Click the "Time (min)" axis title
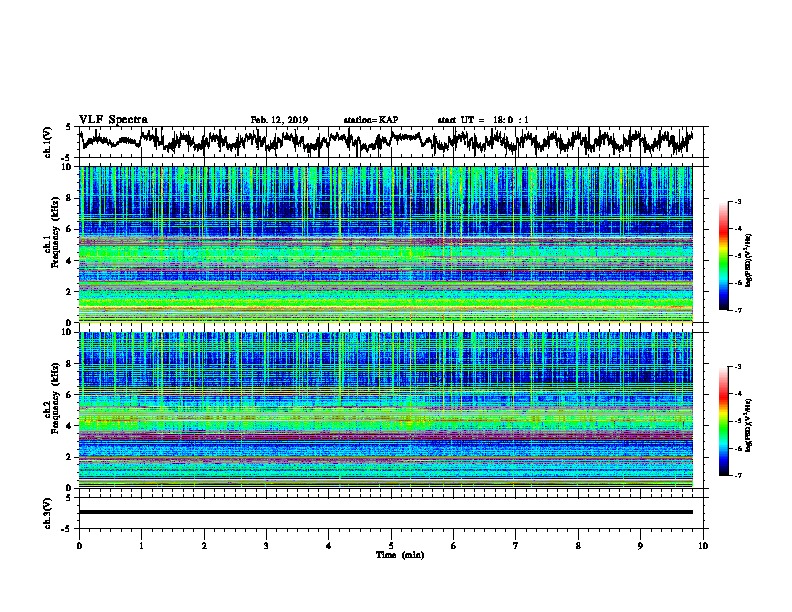The width and height of the screenshot is (792, 612). [400, 555]
